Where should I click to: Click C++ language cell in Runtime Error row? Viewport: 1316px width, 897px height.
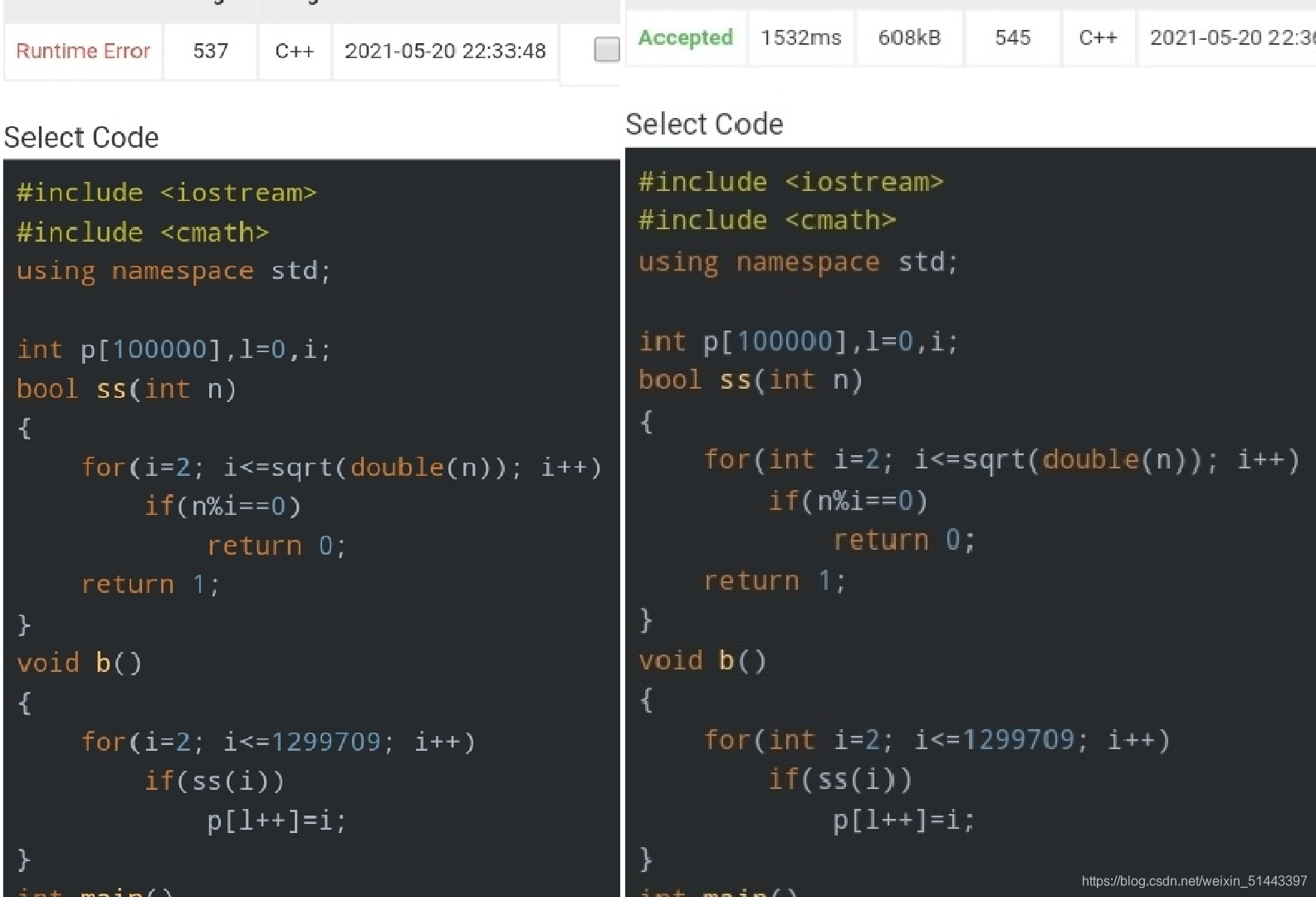[x=295, y=51]
